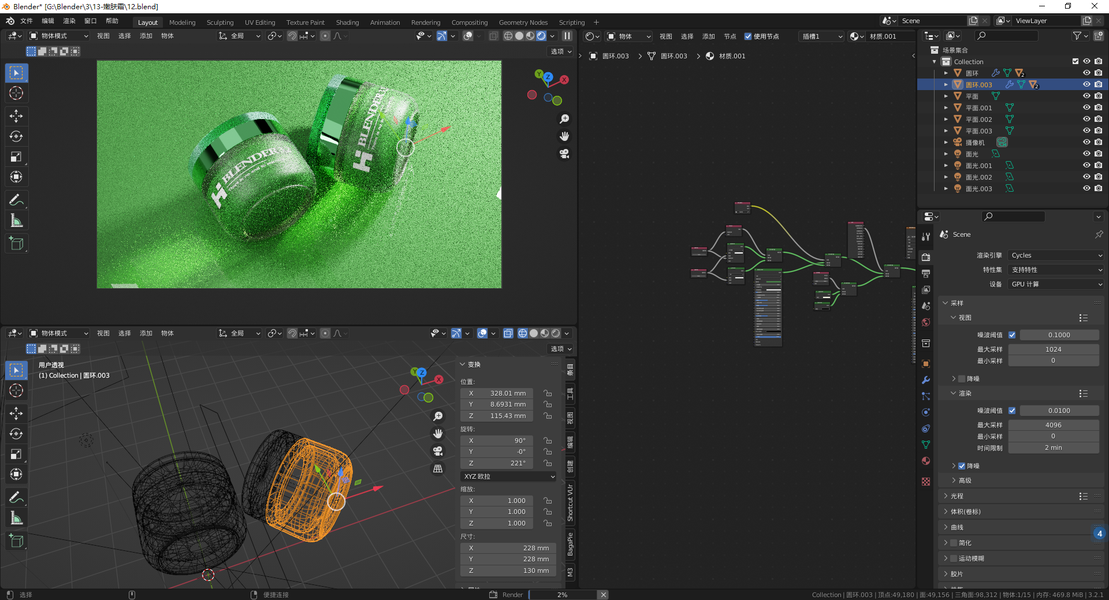Select the Annotate tool in upper viewport
1109x600 pixels.
click(x=16, y=200)
